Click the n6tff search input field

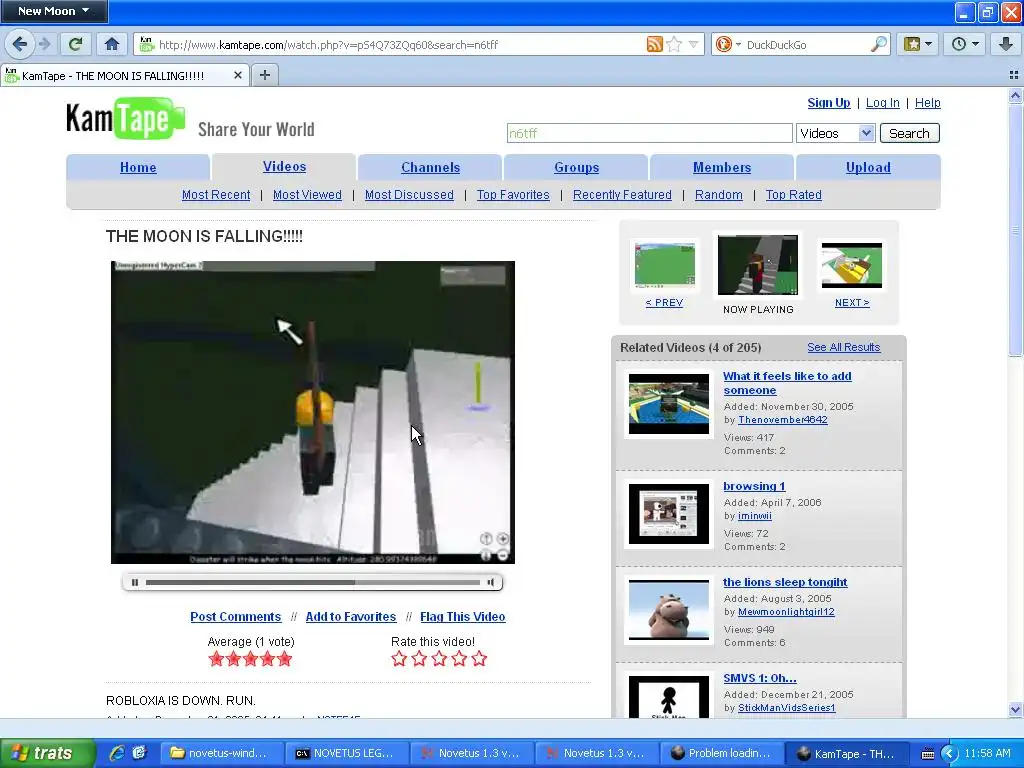tap(649, 133)
